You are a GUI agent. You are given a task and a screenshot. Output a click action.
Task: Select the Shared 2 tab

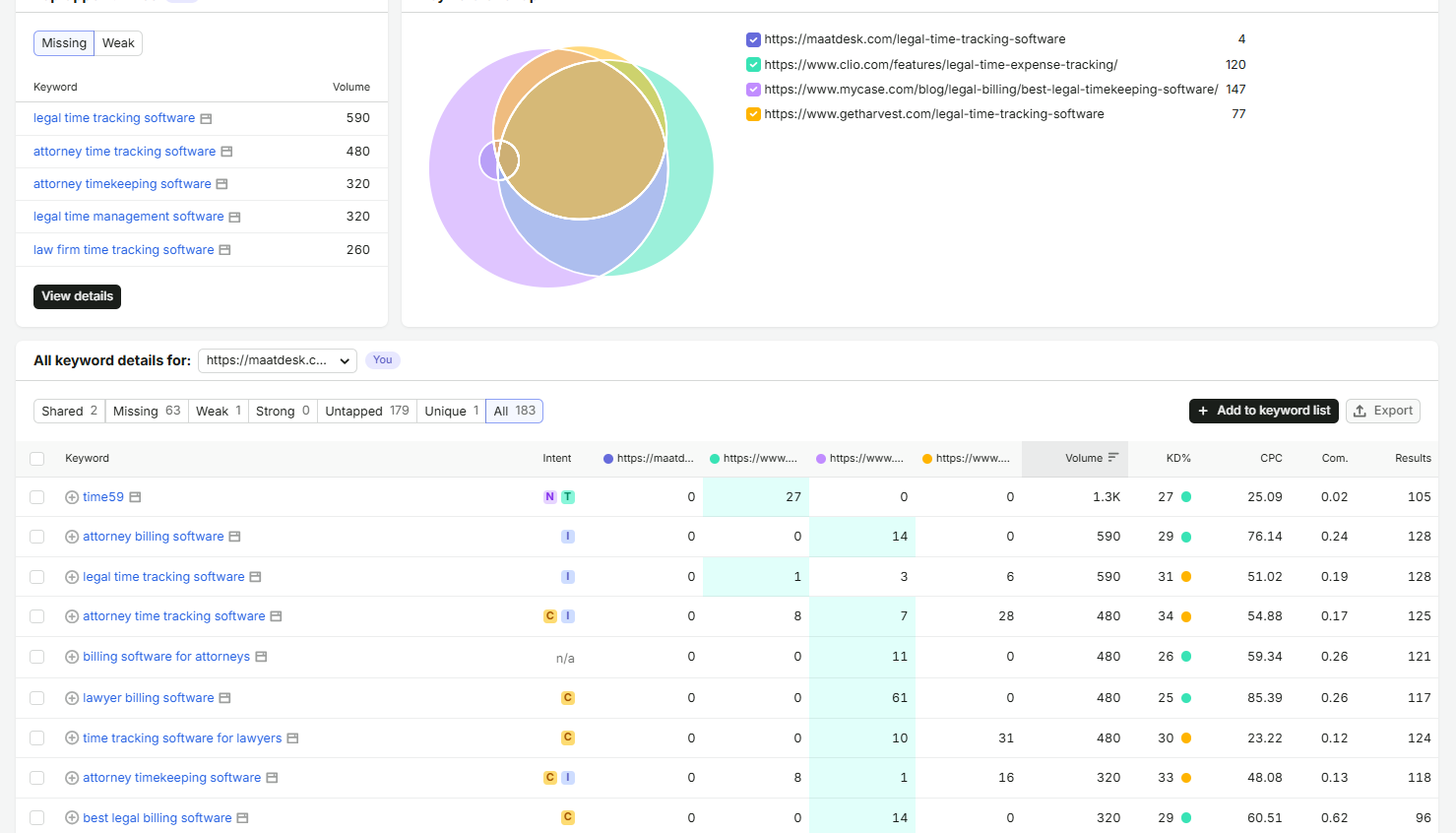pos(69,411)
